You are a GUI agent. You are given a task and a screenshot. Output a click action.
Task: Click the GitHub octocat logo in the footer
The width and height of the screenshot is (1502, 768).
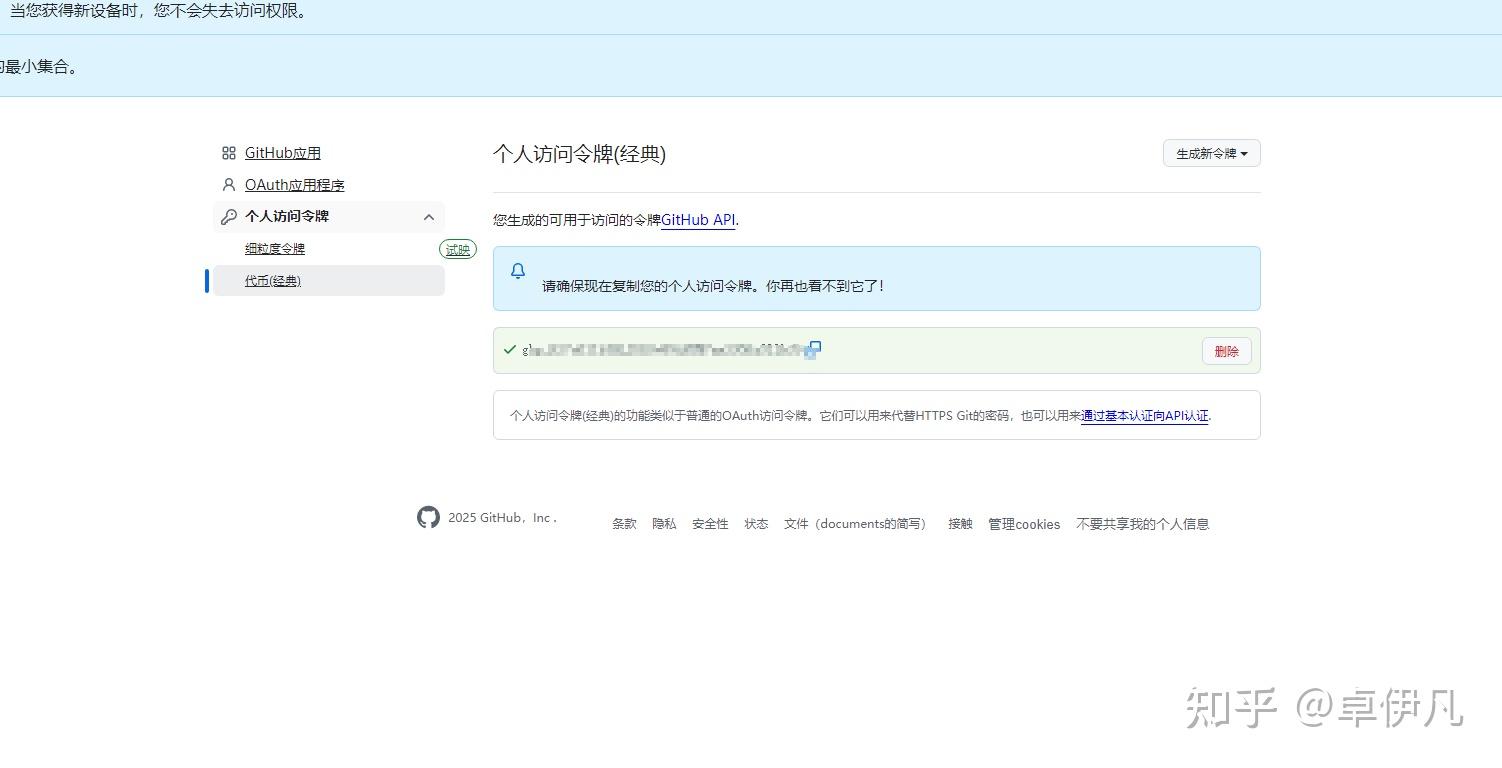(428, 517)
